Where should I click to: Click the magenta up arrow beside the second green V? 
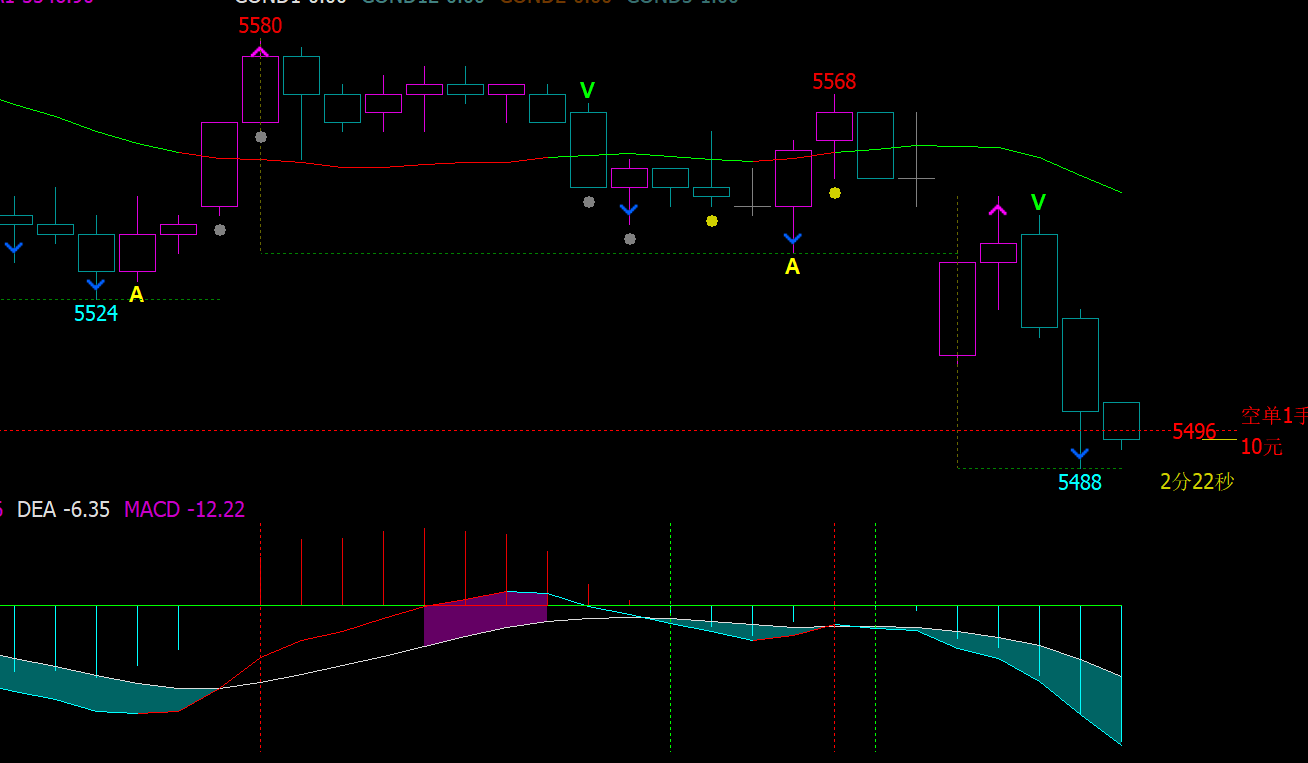coord(998,209)
